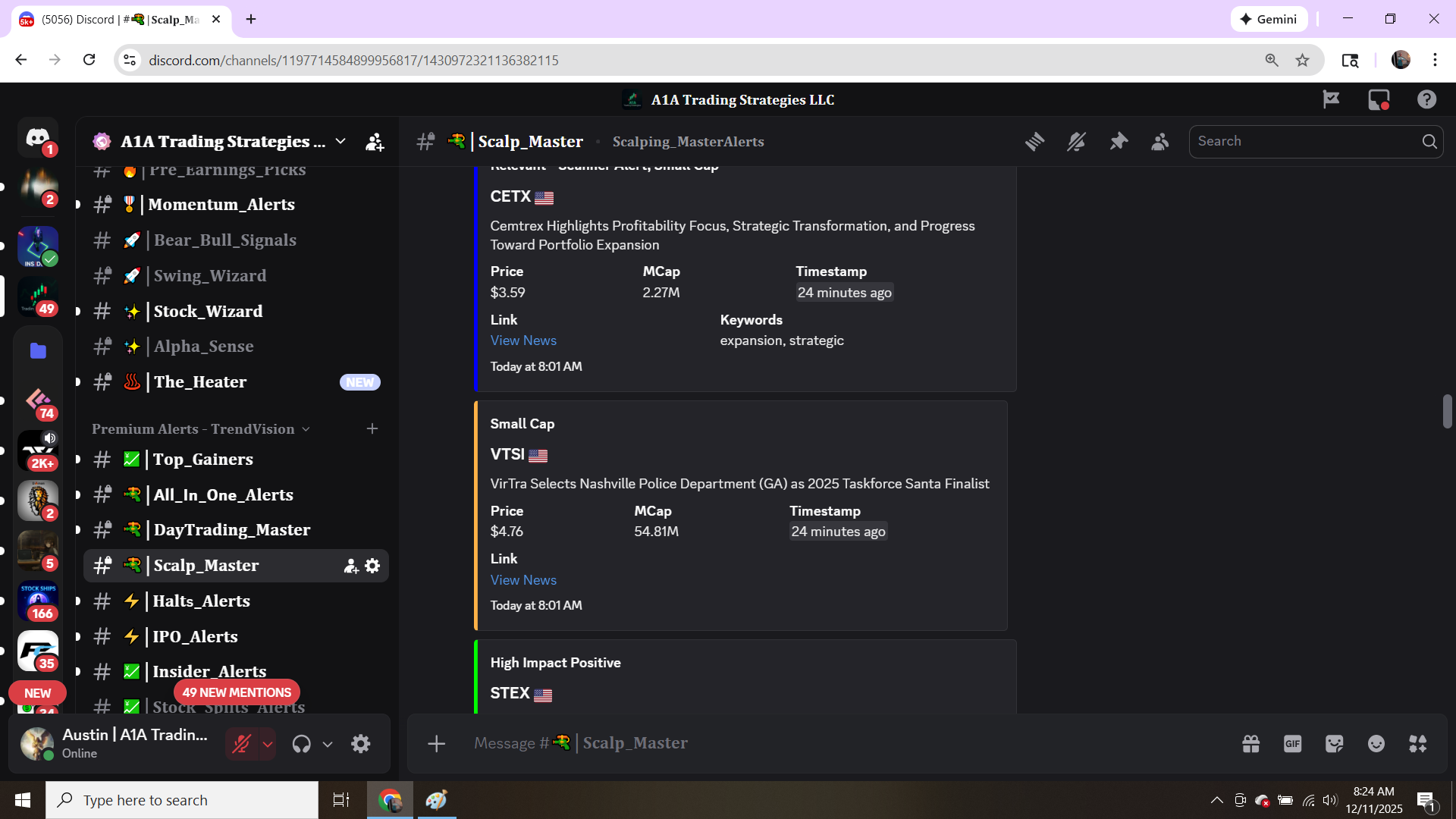Open apps launcher icon in message bar
This screenshot has width=1456, height=819.
[1418, 744]
